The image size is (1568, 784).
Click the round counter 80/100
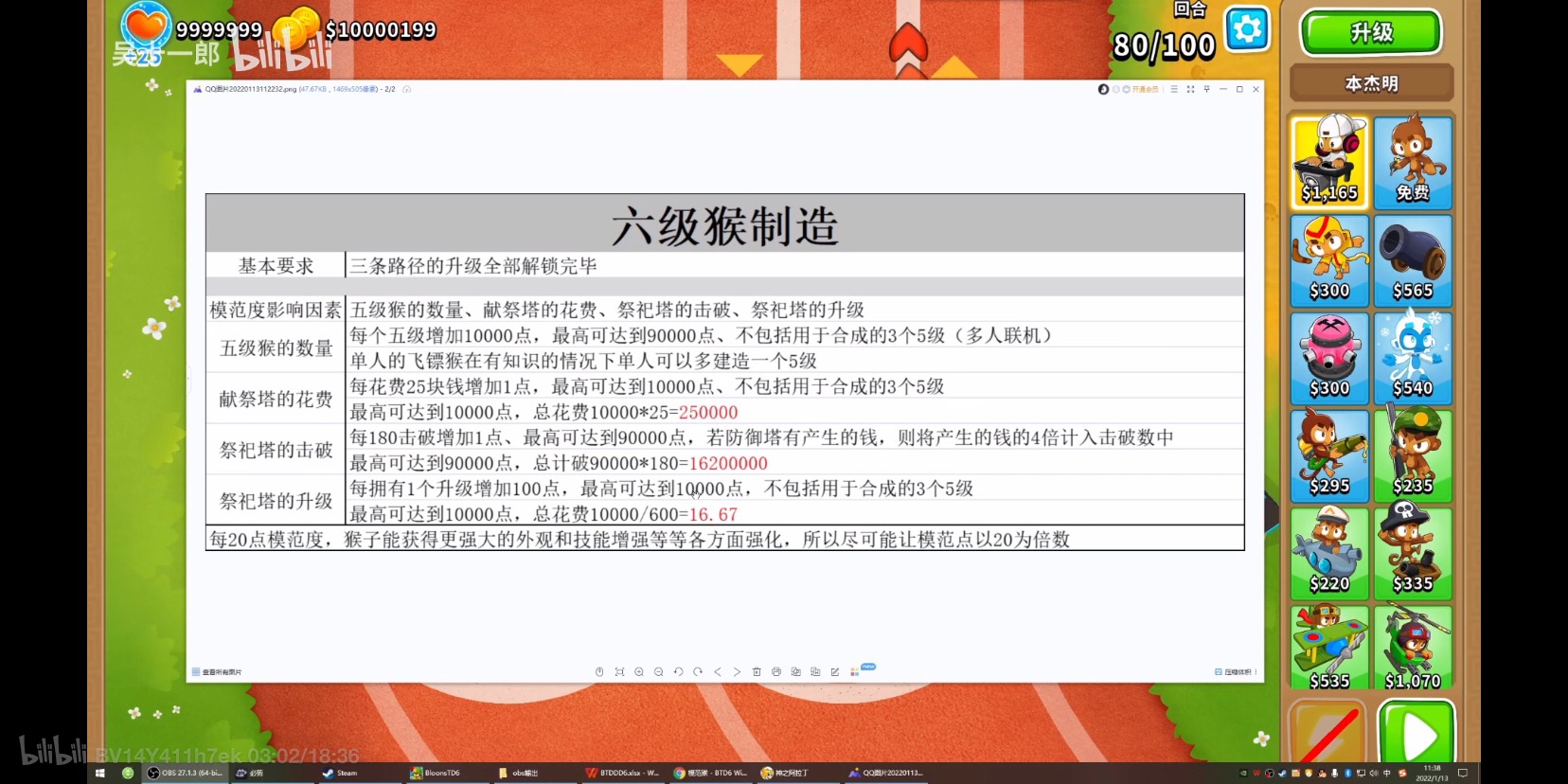click(1164, 45)
